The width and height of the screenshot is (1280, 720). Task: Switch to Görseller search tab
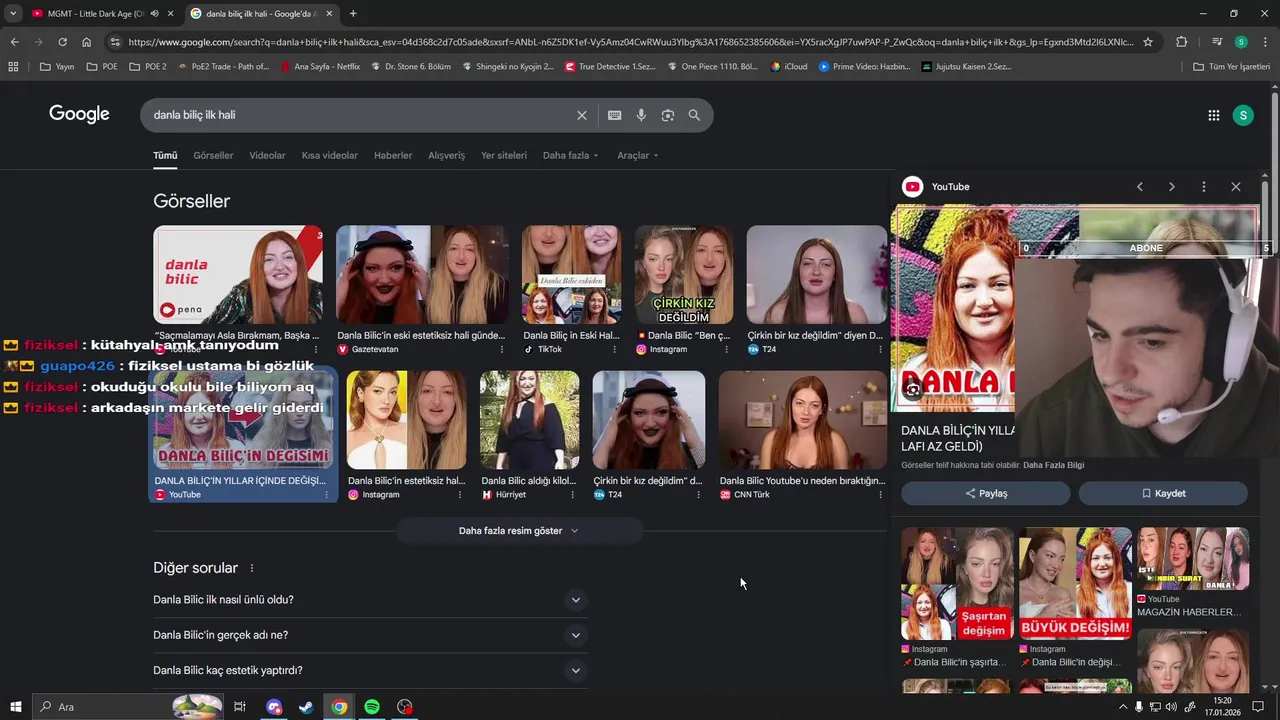[213, 156]
